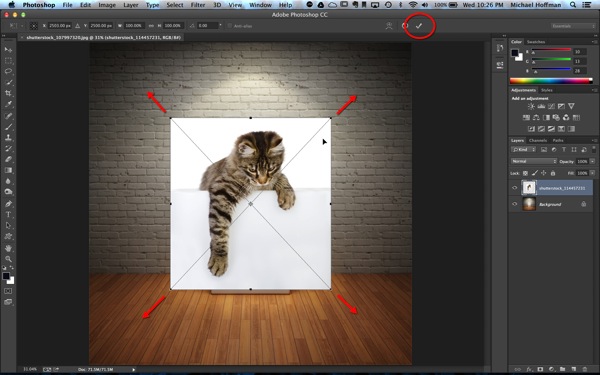Image resolution: width=600 pixels, height=375 pixels.
Task: Select the Path Selection tool
Action: [x=8, y=225]
